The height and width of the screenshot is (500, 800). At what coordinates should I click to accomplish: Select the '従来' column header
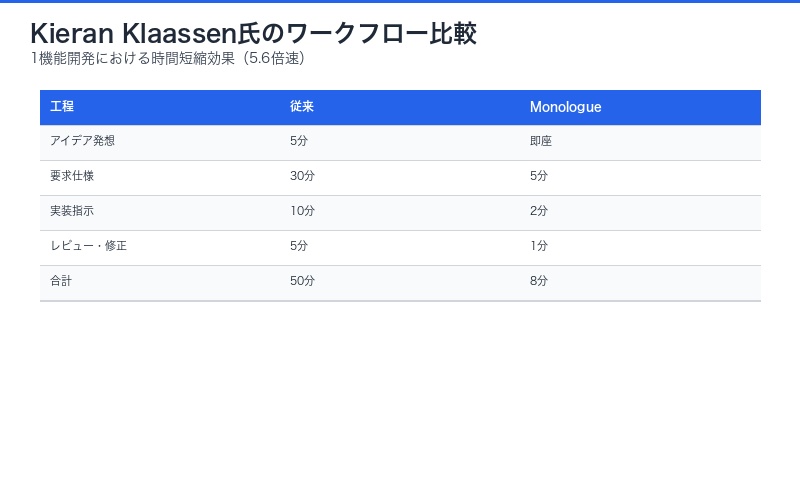(302, 107)
